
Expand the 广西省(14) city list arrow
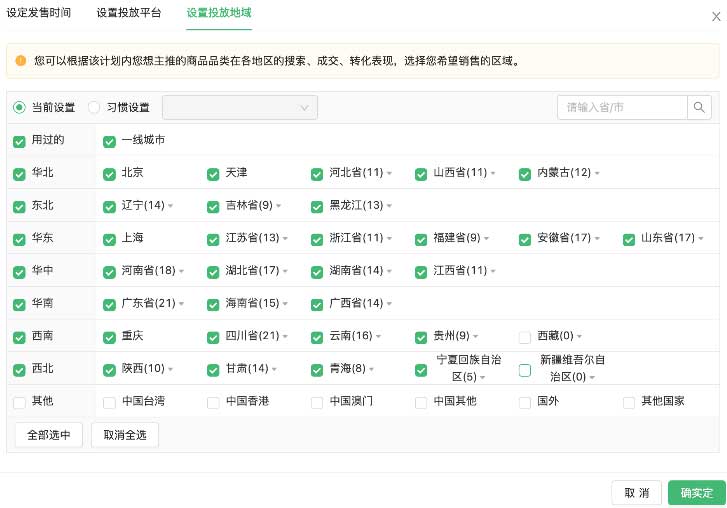pyautogui.click(x=389, y=304)
